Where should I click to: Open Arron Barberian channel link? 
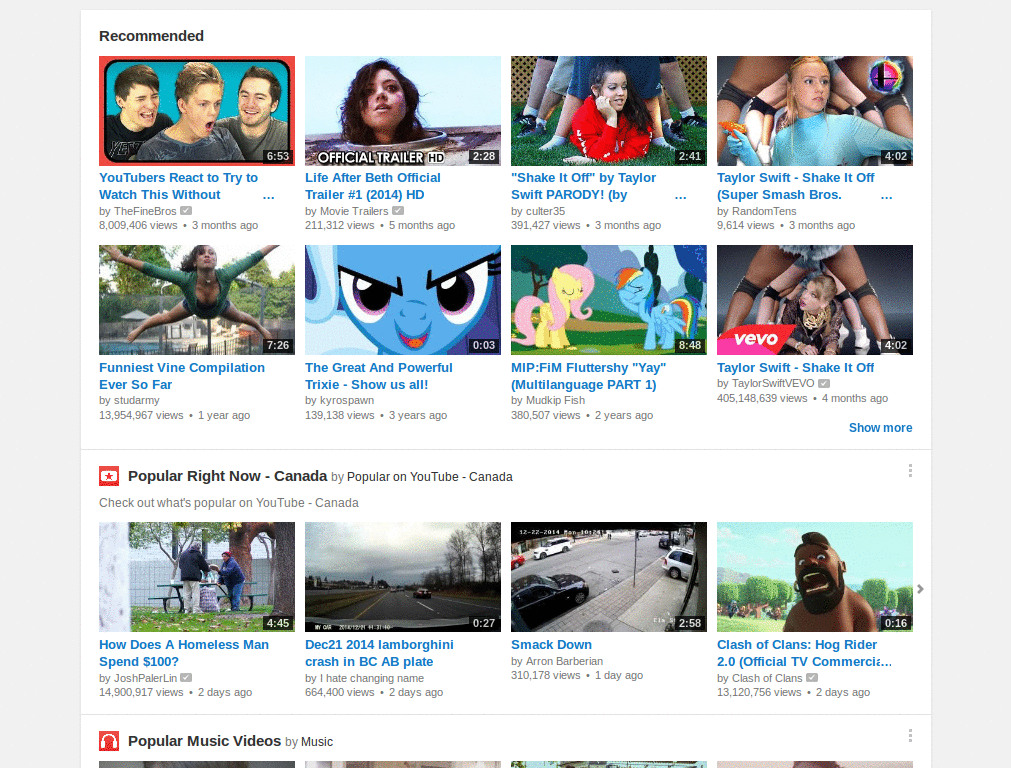[x=564, y=661]
